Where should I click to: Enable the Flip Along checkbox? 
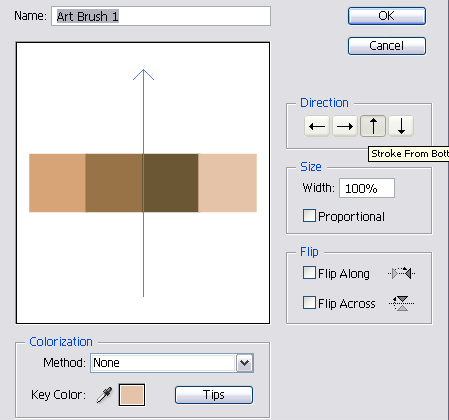[309, 273]
